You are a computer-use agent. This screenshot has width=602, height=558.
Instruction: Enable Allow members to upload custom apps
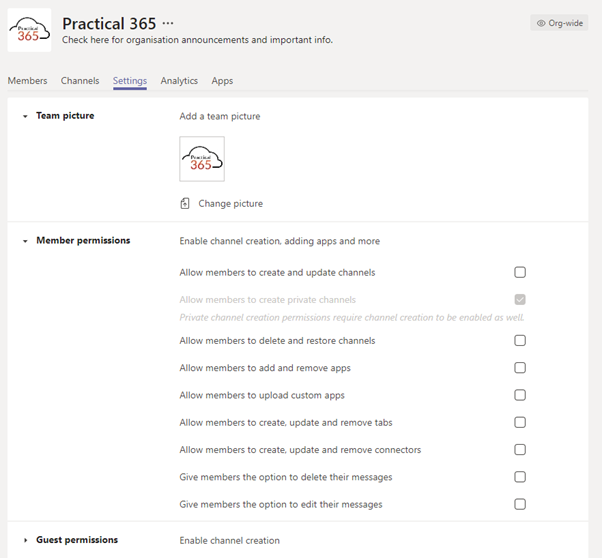(520, 395)
